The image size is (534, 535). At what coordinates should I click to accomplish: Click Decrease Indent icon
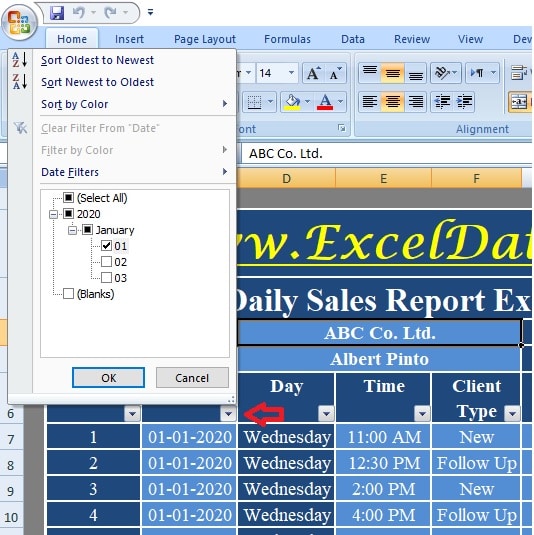tap(442, 102)
